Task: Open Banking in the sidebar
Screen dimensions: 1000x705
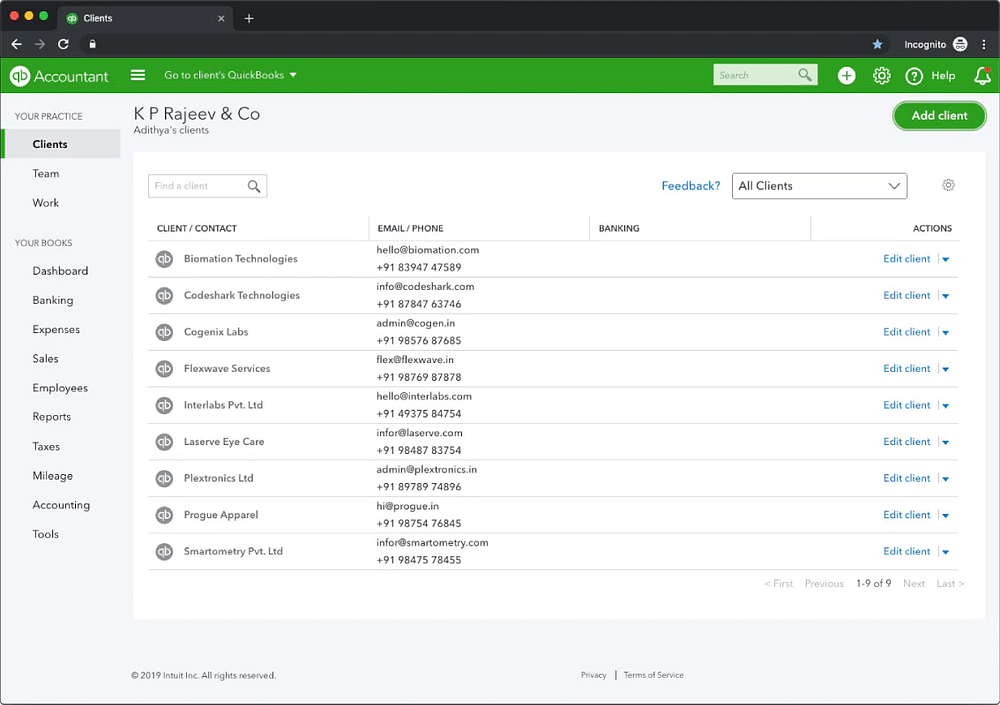Action: (53, 301)
